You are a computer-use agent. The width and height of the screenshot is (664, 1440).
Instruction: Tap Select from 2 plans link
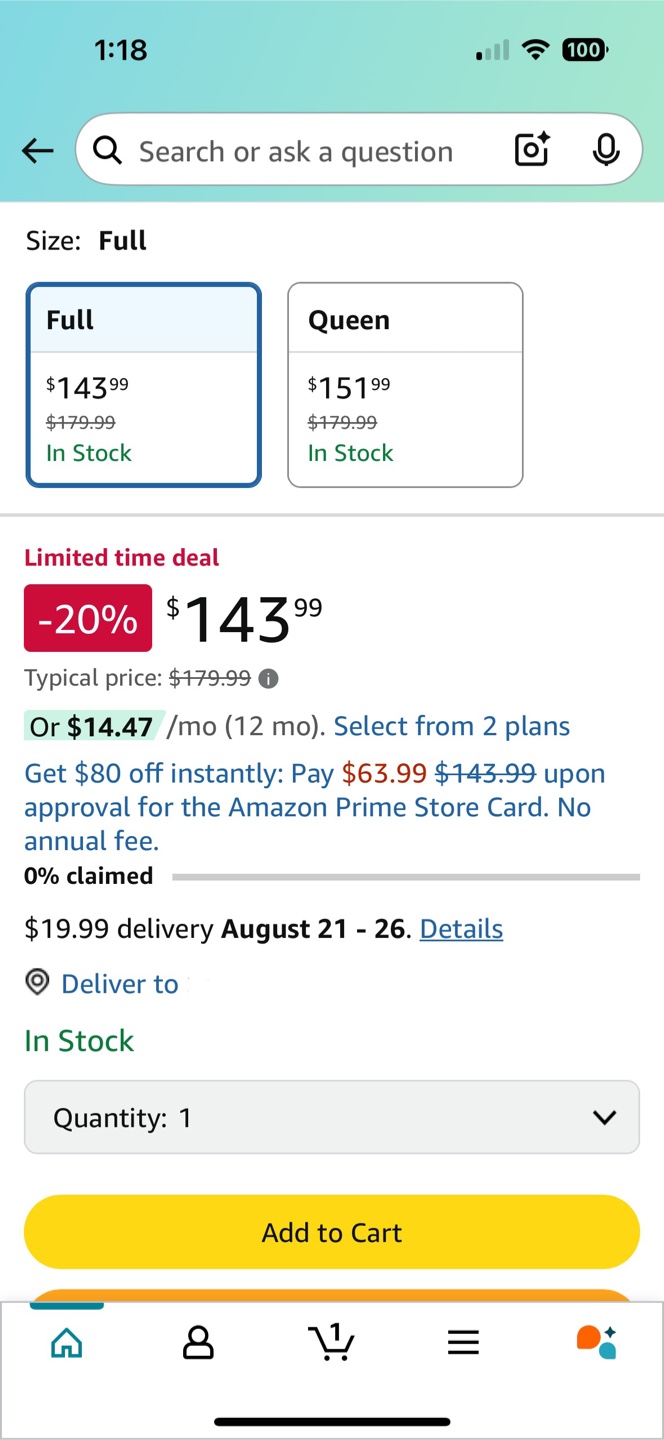452,726
